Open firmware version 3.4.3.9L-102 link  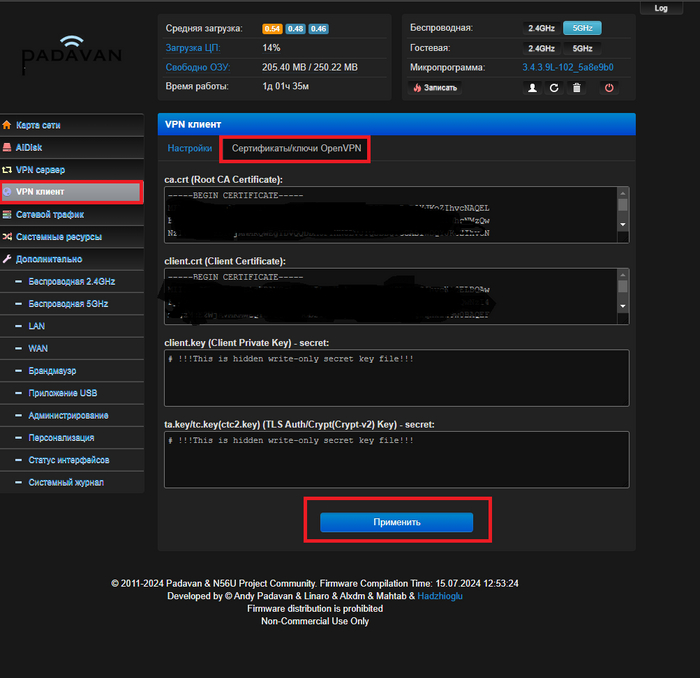click(x=567, y=68)
